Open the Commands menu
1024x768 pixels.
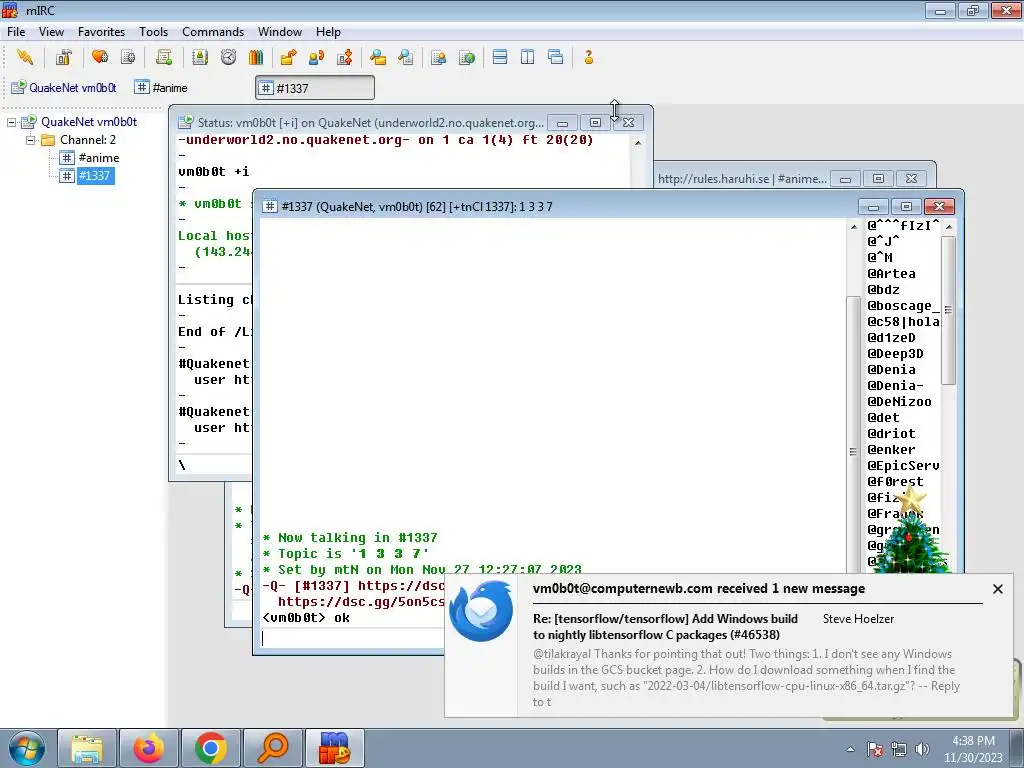tap(213, 31)
